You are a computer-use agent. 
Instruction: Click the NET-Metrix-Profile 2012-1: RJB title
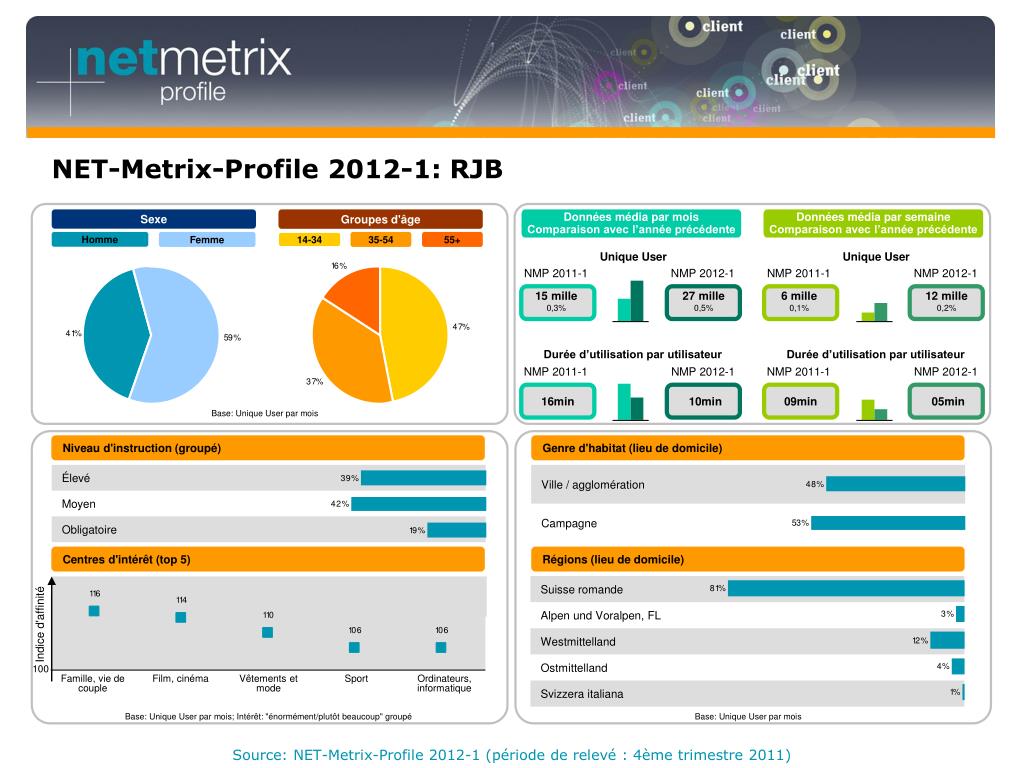278,169
